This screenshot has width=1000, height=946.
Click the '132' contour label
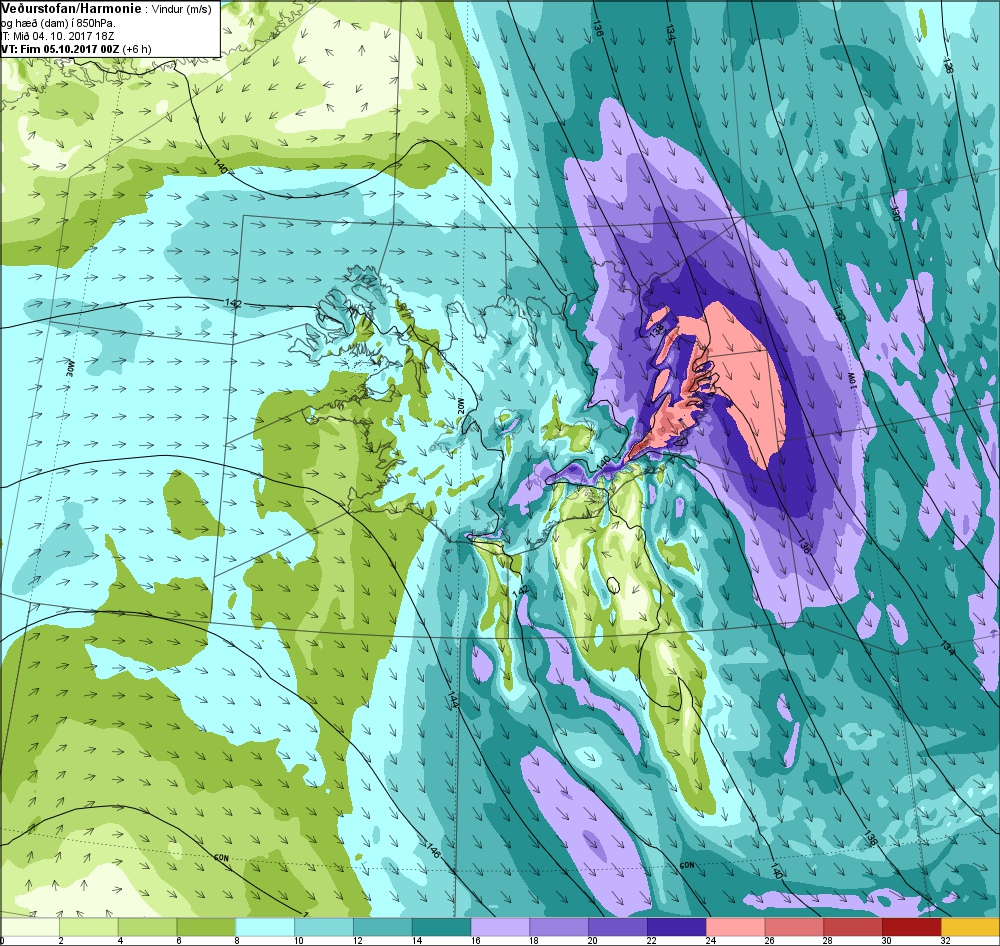[x=839, y=313]
